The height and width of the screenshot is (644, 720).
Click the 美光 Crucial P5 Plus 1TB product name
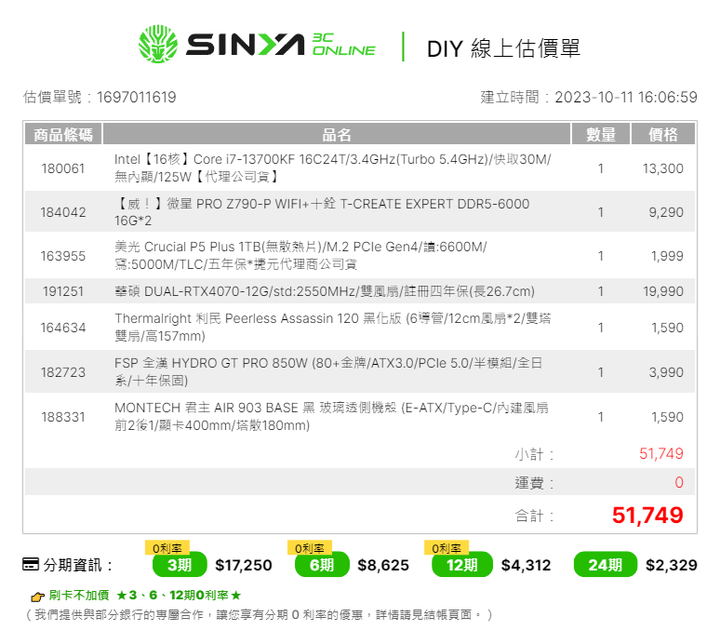[x=301, y=255]
